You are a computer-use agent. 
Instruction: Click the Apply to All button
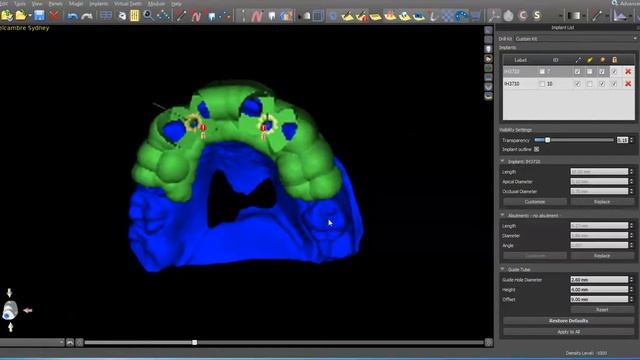click(x=569, y=332)
